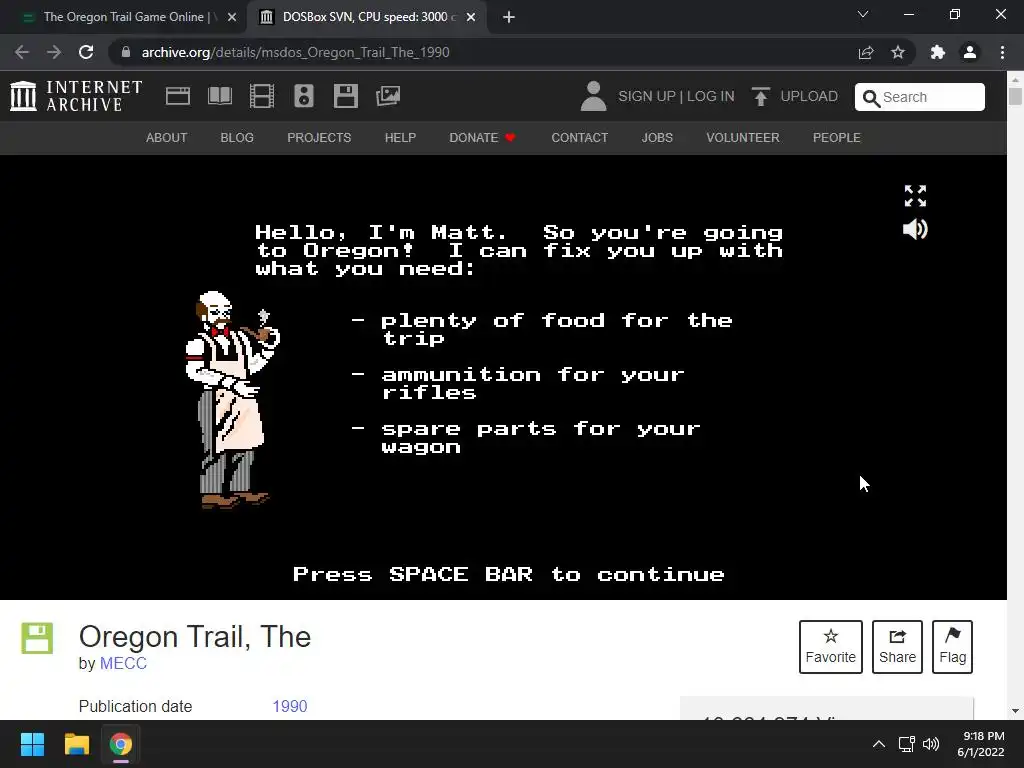This screenshot has width=1024, height=768.
Task: Mute the emulator sound
Action: click(915, 229)
